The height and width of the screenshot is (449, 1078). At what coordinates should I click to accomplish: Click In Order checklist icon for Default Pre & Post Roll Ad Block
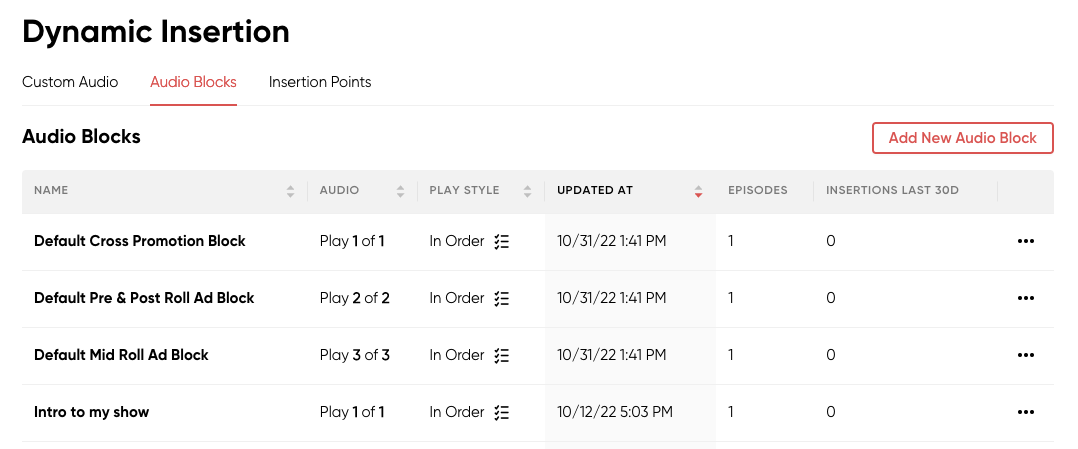click(502, 298)
